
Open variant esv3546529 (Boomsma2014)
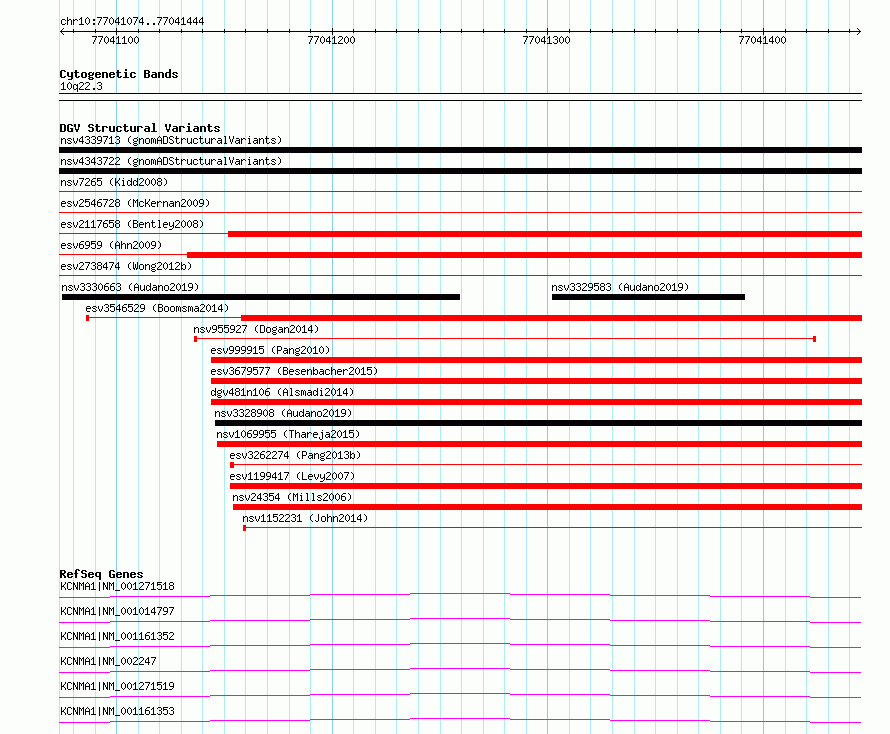[157, 308]
